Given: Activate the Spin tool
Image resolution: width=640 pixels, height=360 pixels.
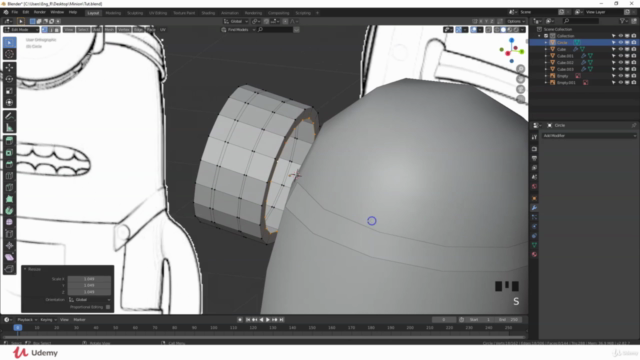Looking at the screenshot, I should (x=9, y=211).
